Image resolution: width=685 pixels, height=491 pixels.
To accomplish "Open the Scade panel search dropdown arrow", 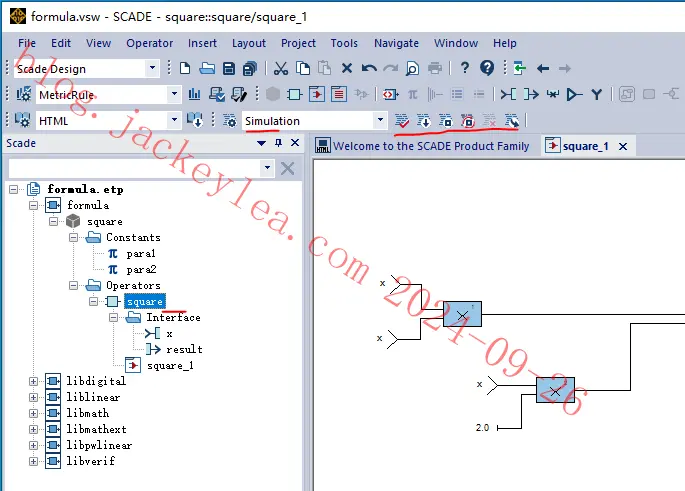I will pyautogui.click(x=267, y=168).
